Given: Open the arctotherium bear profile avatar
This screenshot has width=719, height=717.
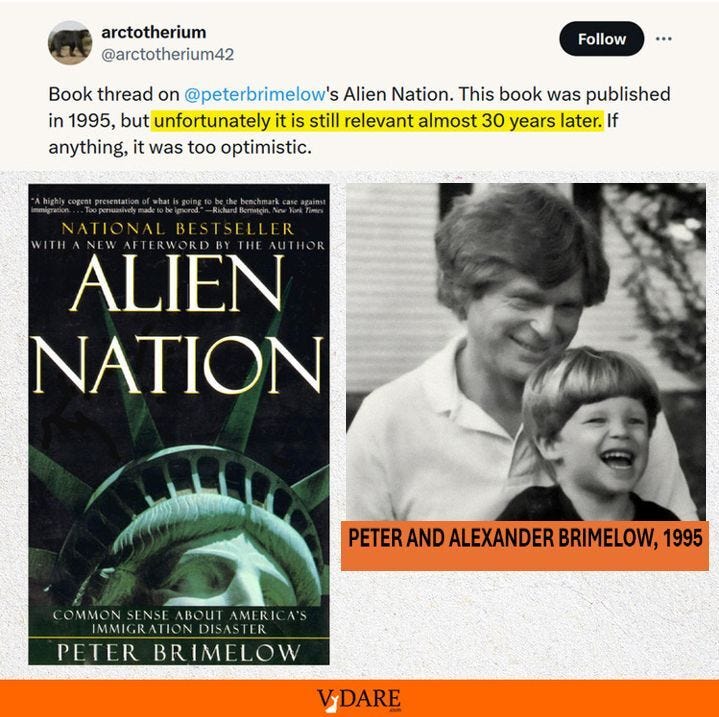Looking at the screenshot, I should tap(70, 43).
